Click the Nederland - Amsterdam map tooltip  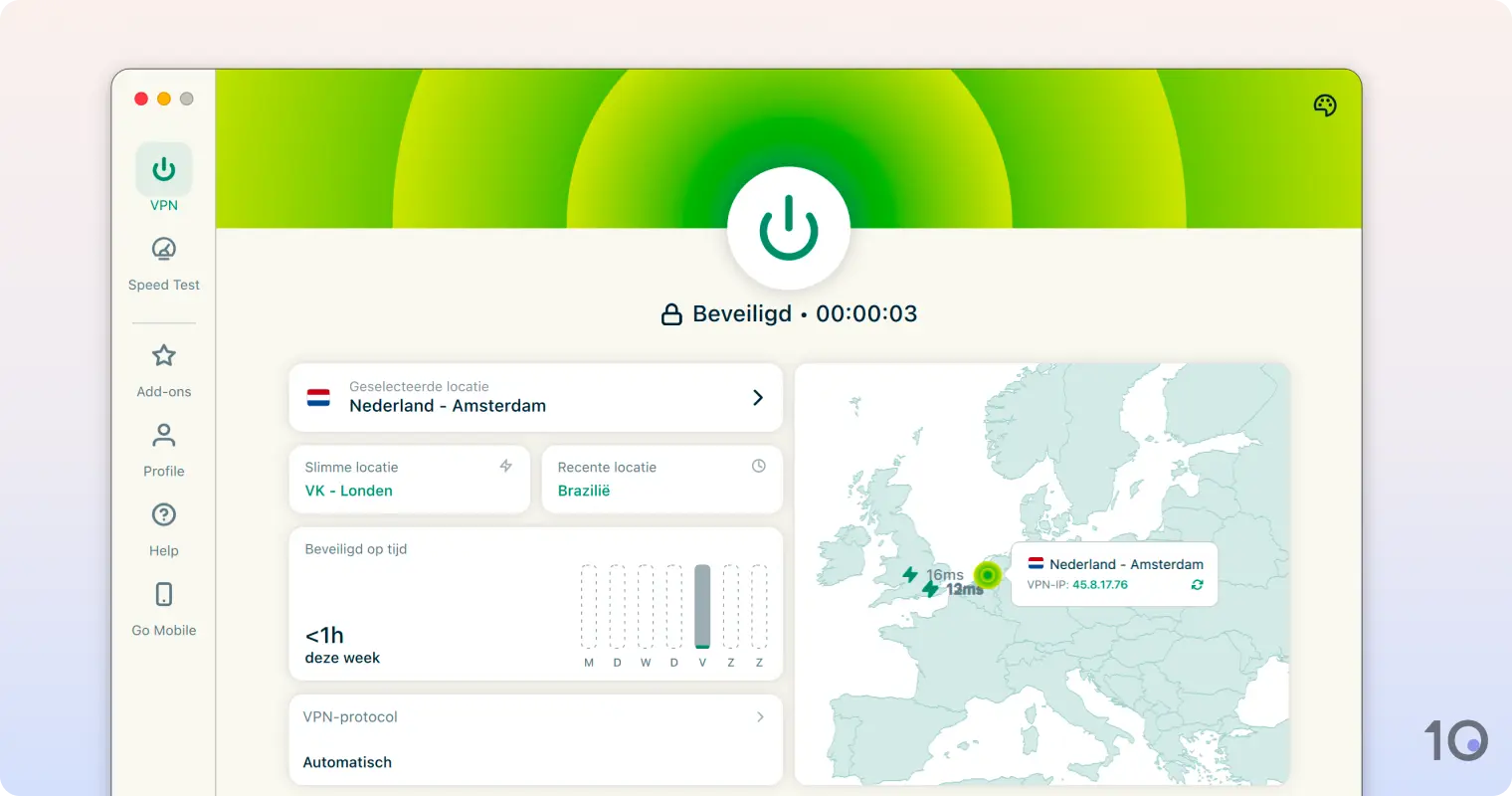coord(1113,574)
